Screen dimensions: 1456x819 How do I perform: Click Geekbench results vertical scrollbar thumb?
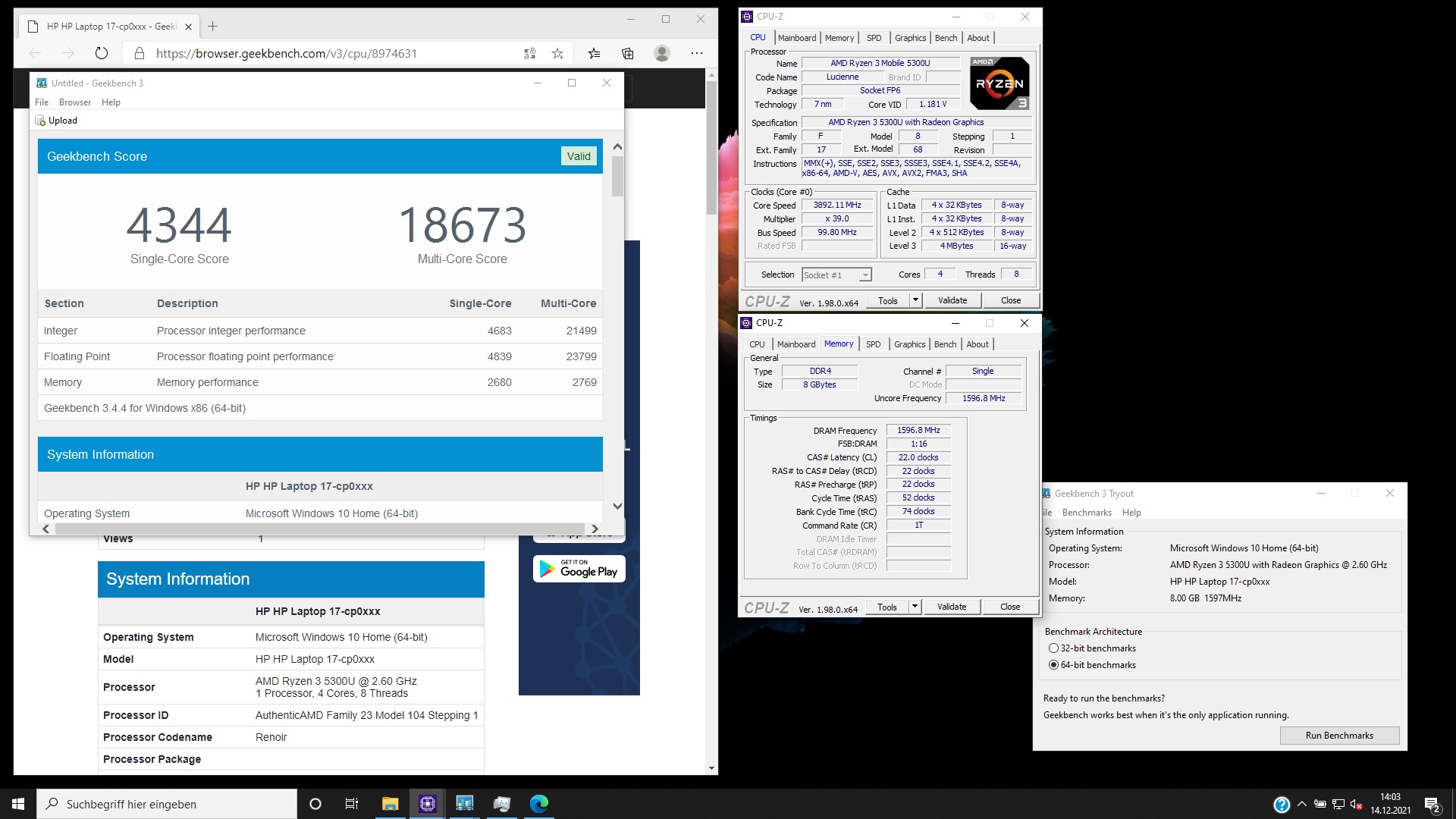point(617,176)
